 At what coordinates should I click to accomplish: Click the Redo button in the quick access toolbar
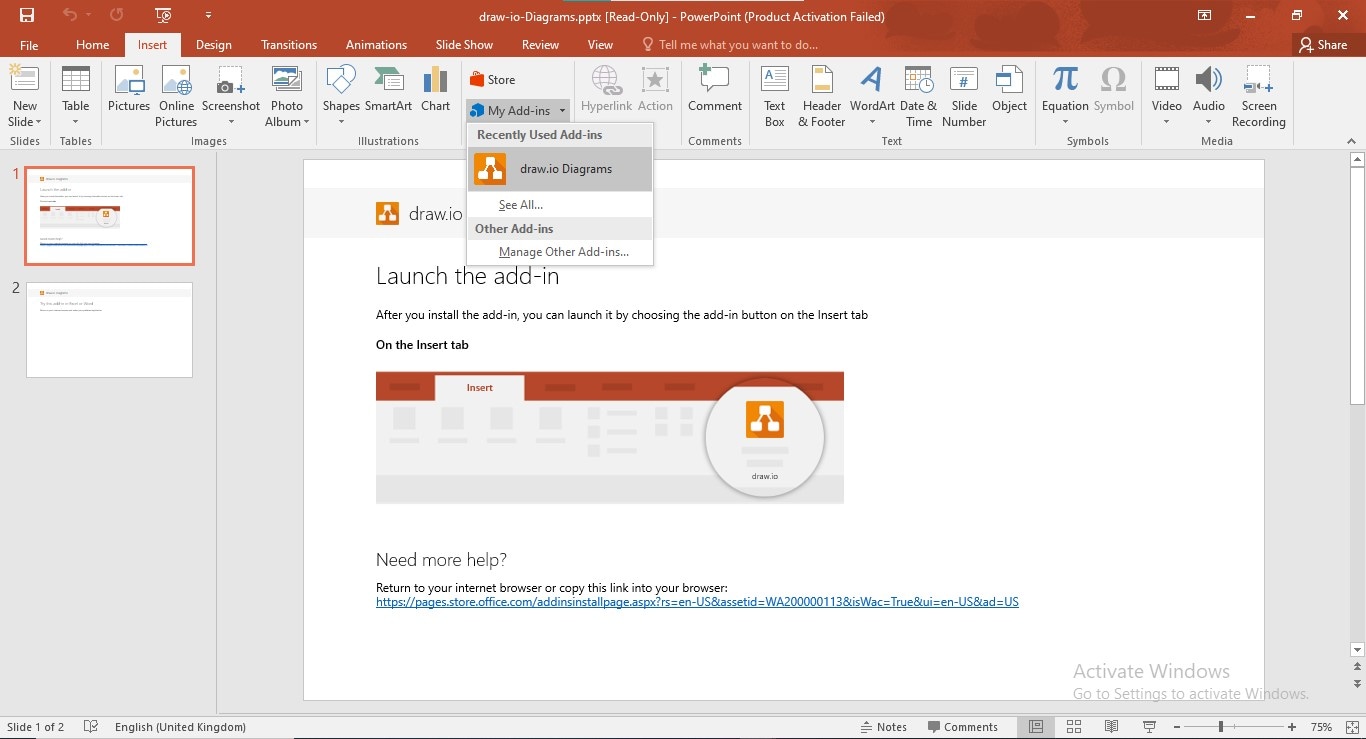(117, 15)
